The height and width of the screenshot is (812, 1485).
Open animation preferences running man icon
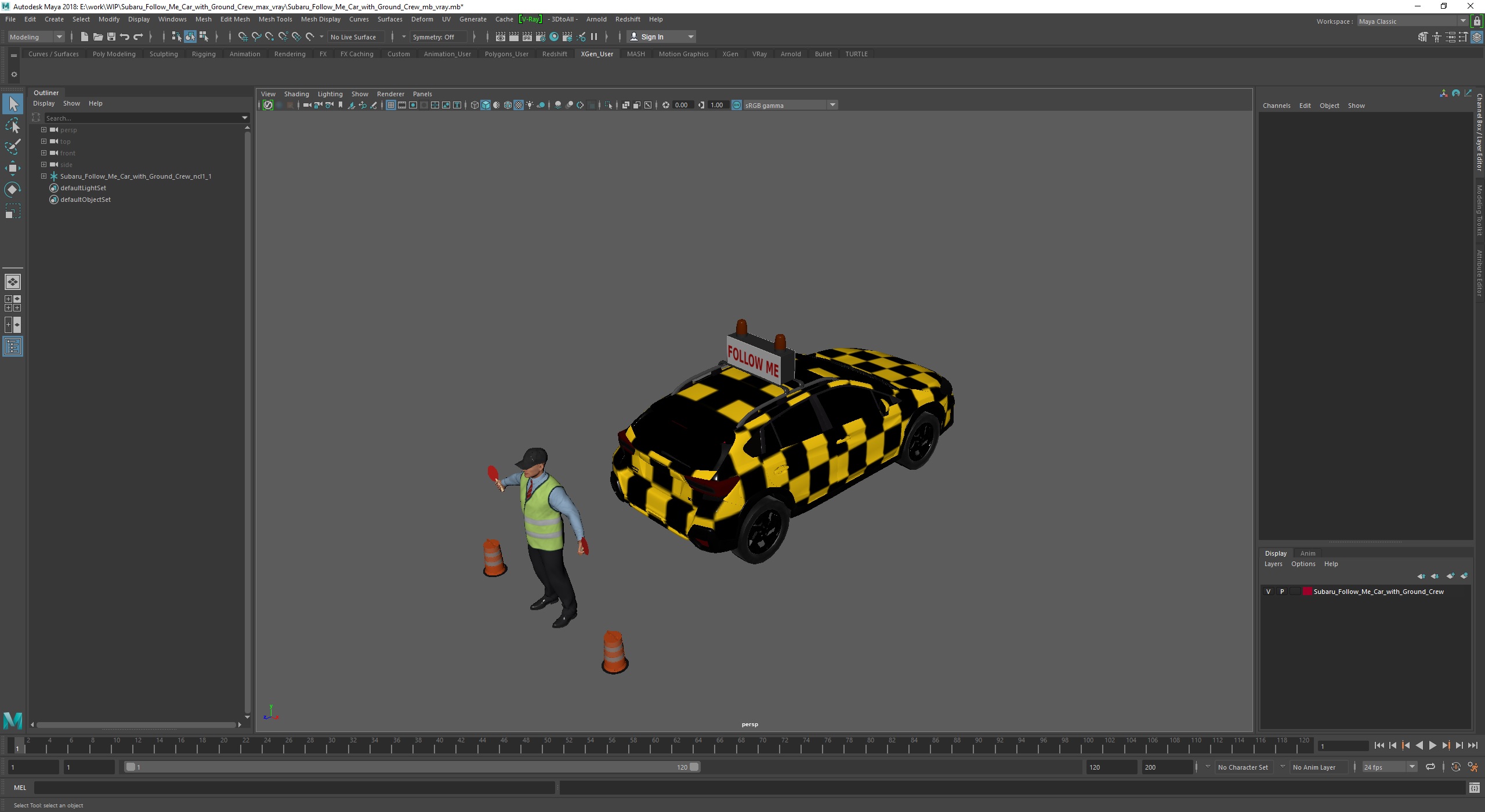pos(1473,767)
